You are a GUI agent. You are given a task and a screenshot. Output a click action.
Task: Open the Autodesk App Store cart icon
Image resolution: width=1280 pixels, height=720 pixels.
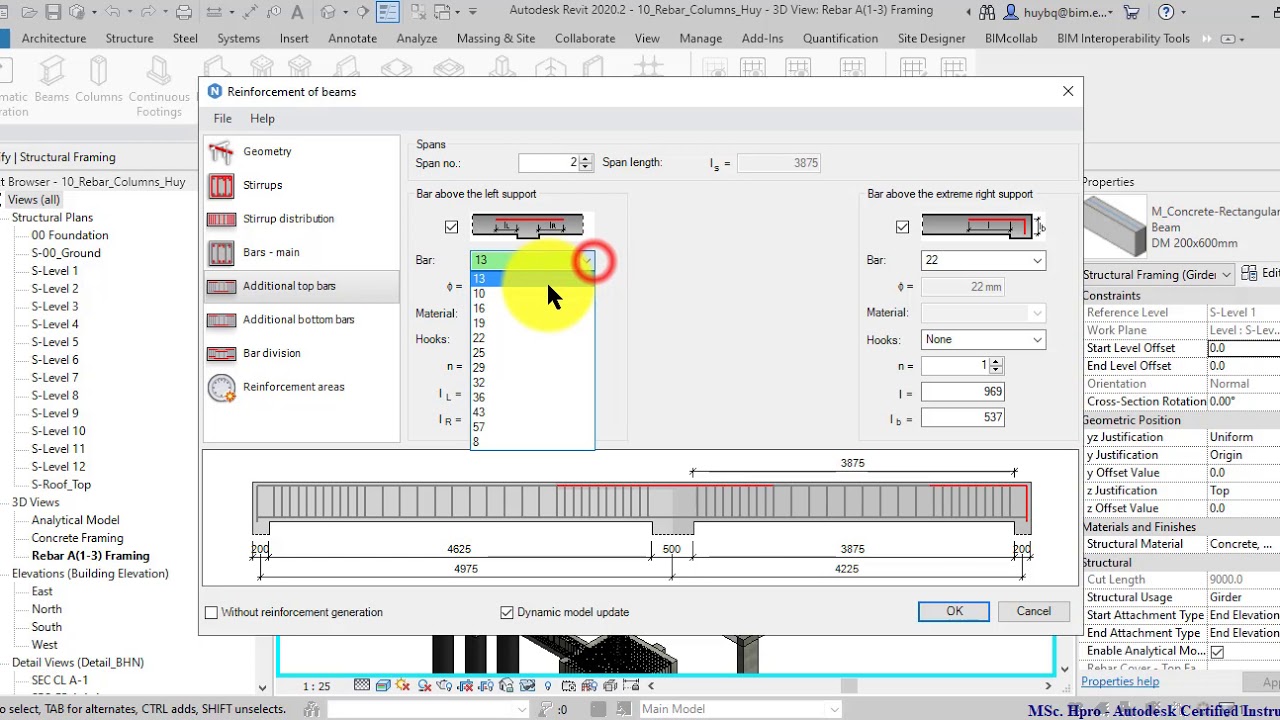(1131, 12)
